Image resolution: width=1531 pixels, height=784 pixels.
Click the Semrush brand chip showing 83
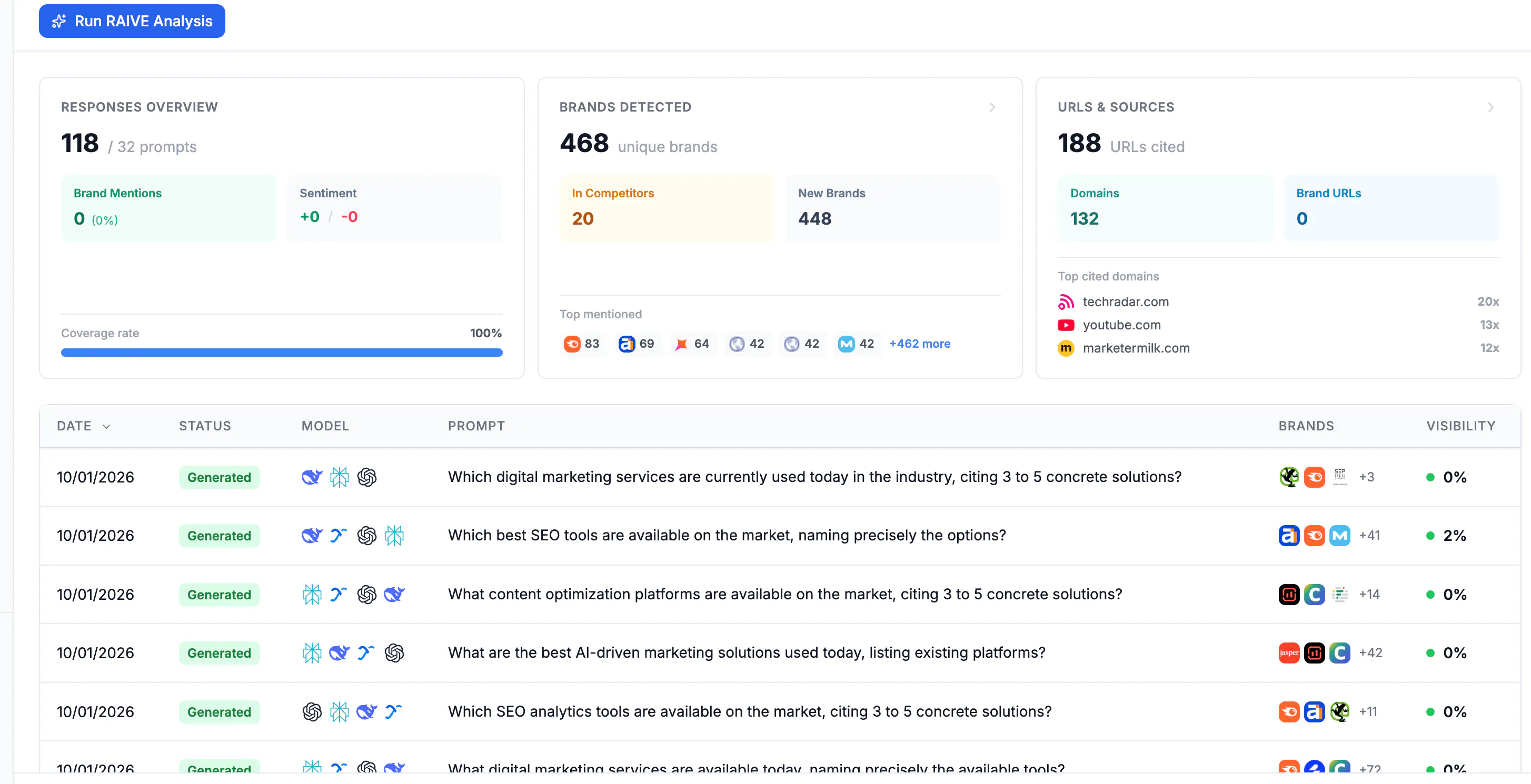pos(581,344)
